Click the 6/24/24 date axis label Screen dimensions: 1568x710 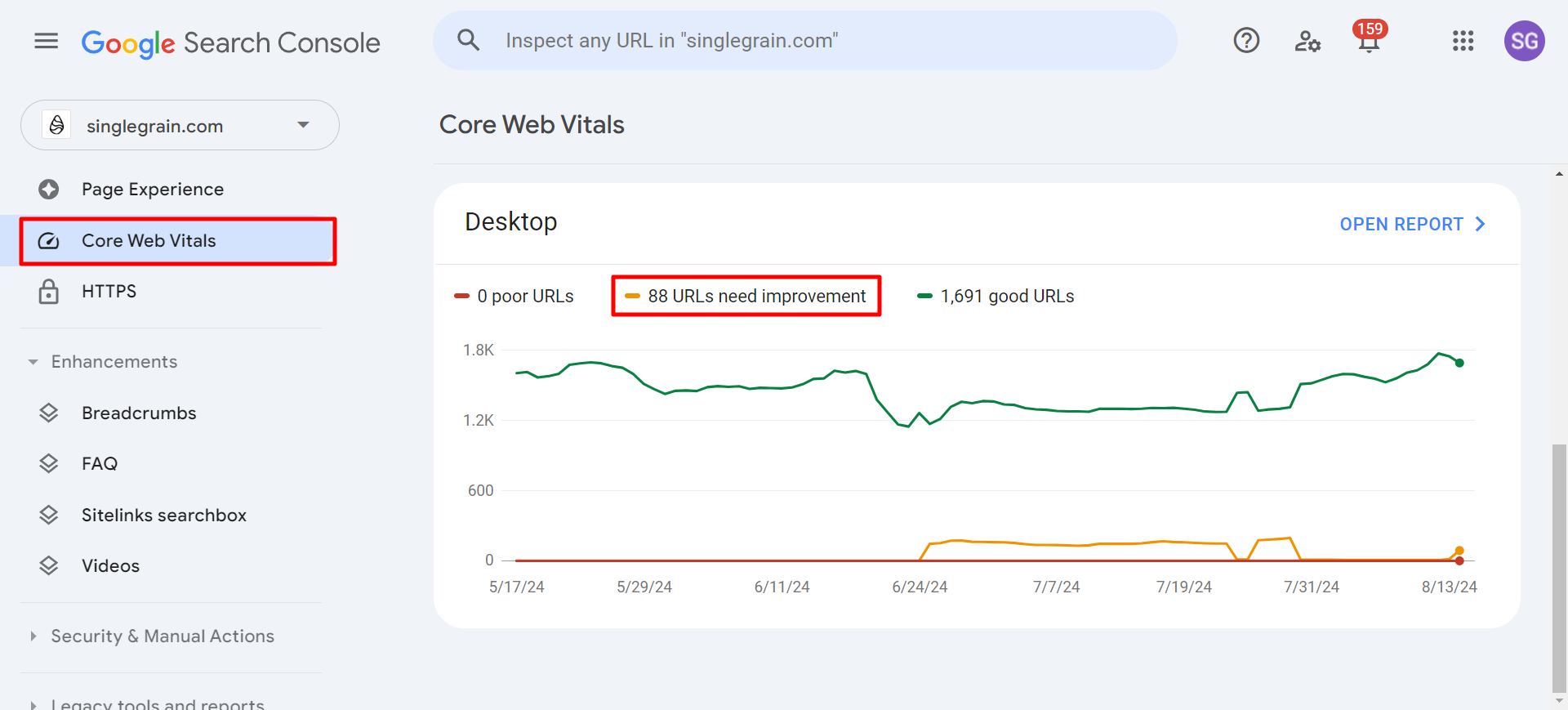coord(920,587)
